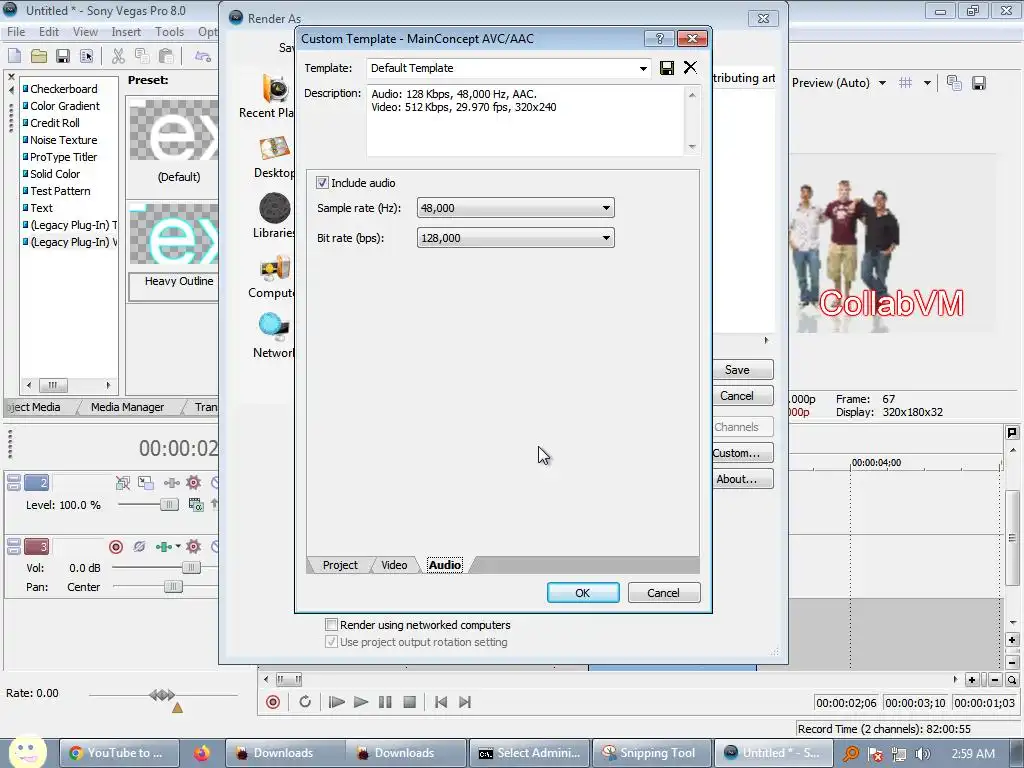Open the Tools menu
The width and height of the screenshot is (1024, 768).
tap(169, 31)
